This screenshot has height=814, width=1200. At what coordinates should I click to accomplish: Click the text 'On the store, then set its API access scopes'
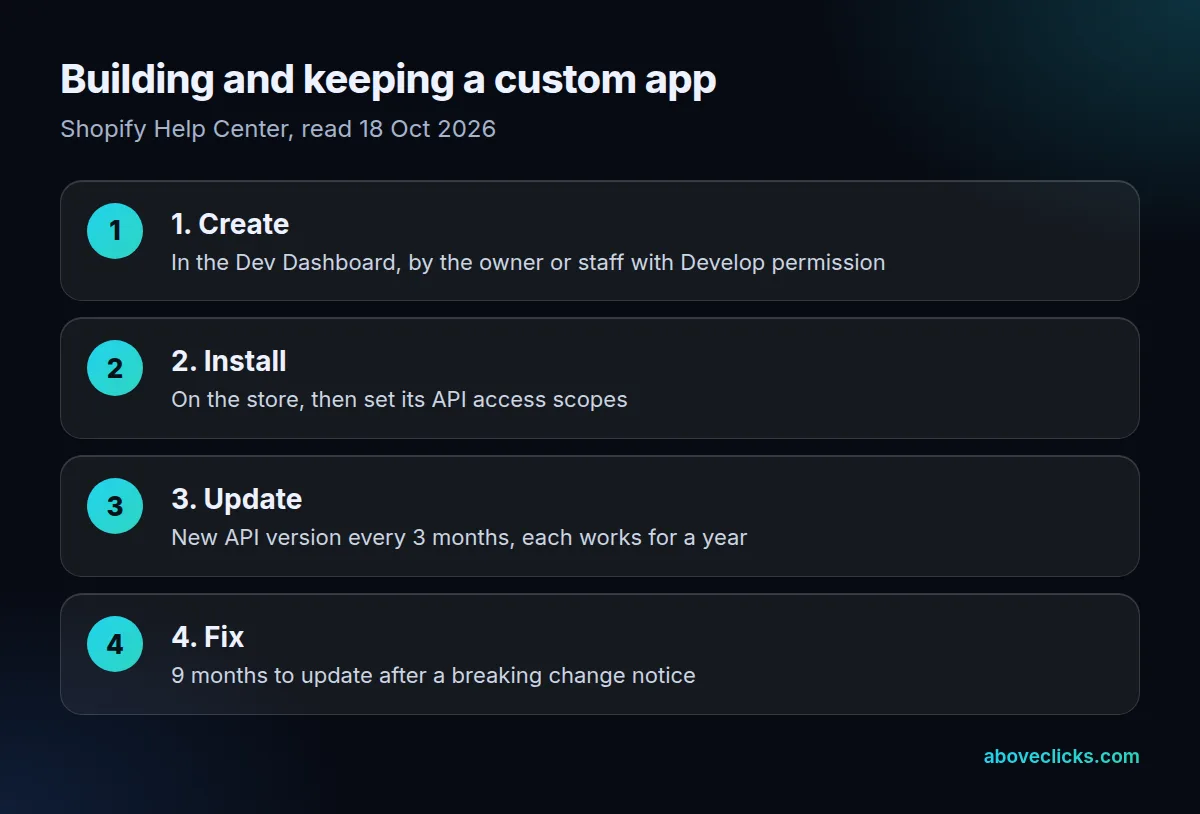point(399,400)
